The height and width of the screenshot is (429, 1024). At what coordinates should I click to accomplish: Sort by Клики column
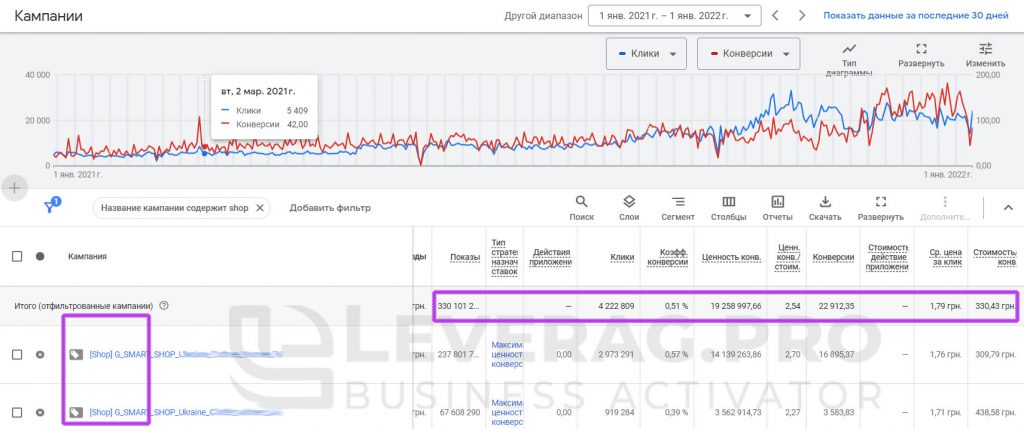622,257
